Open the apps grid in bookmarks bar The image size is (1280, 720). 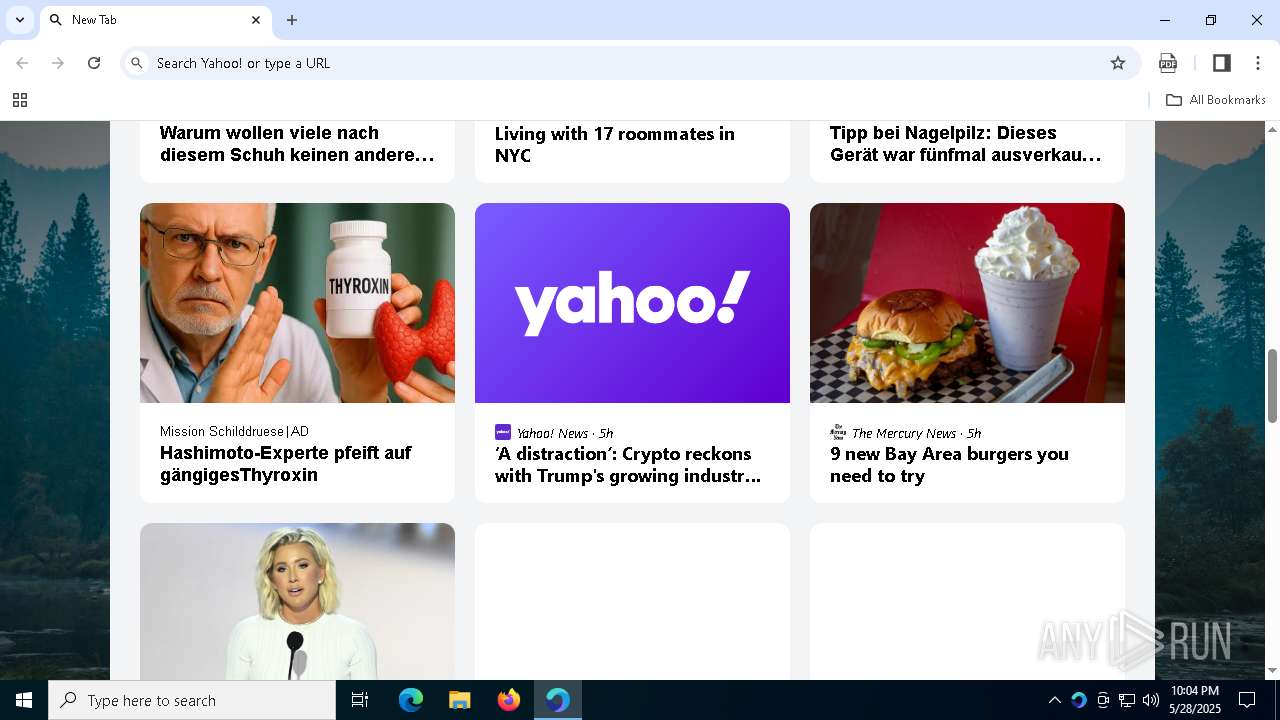pos(20,100)
